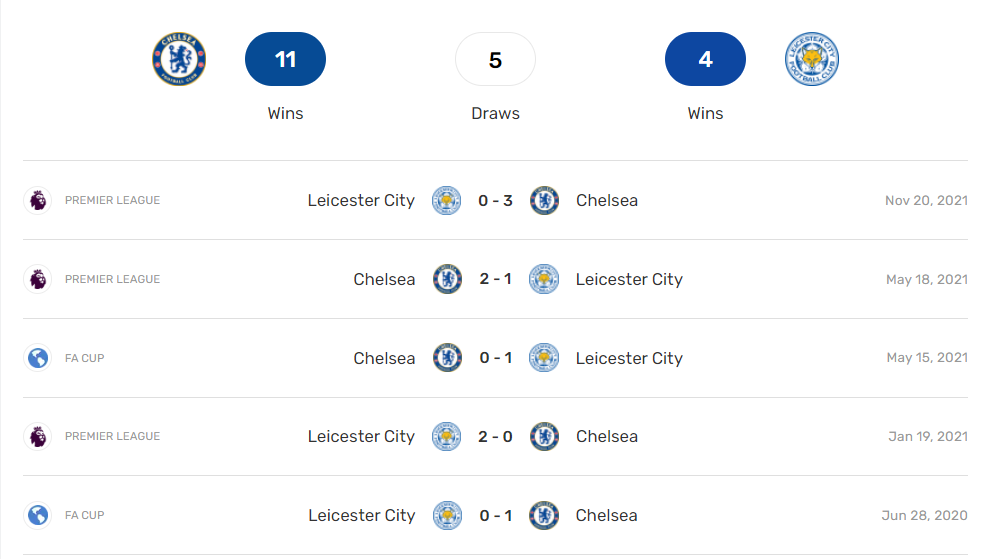Select Chelsea's 11 wins badge

click(285, 59)
